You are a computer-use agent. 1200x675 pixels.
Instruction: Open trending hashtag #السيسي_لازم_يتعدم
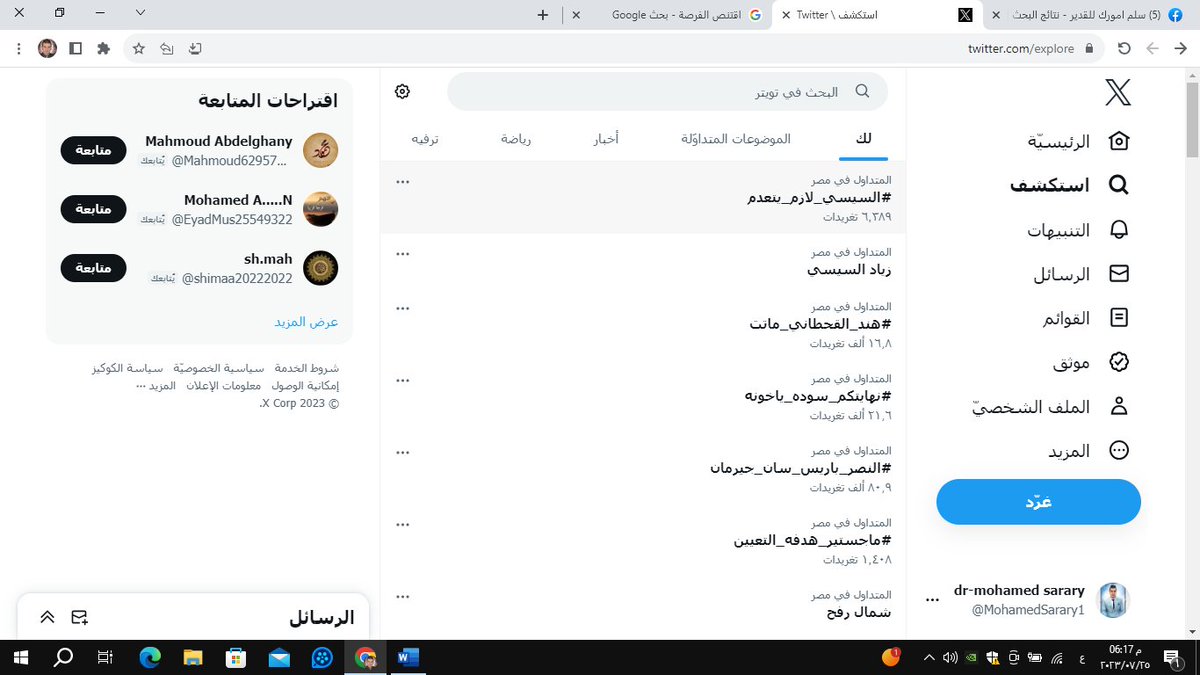pyautogui.click(x=819, y=198)
